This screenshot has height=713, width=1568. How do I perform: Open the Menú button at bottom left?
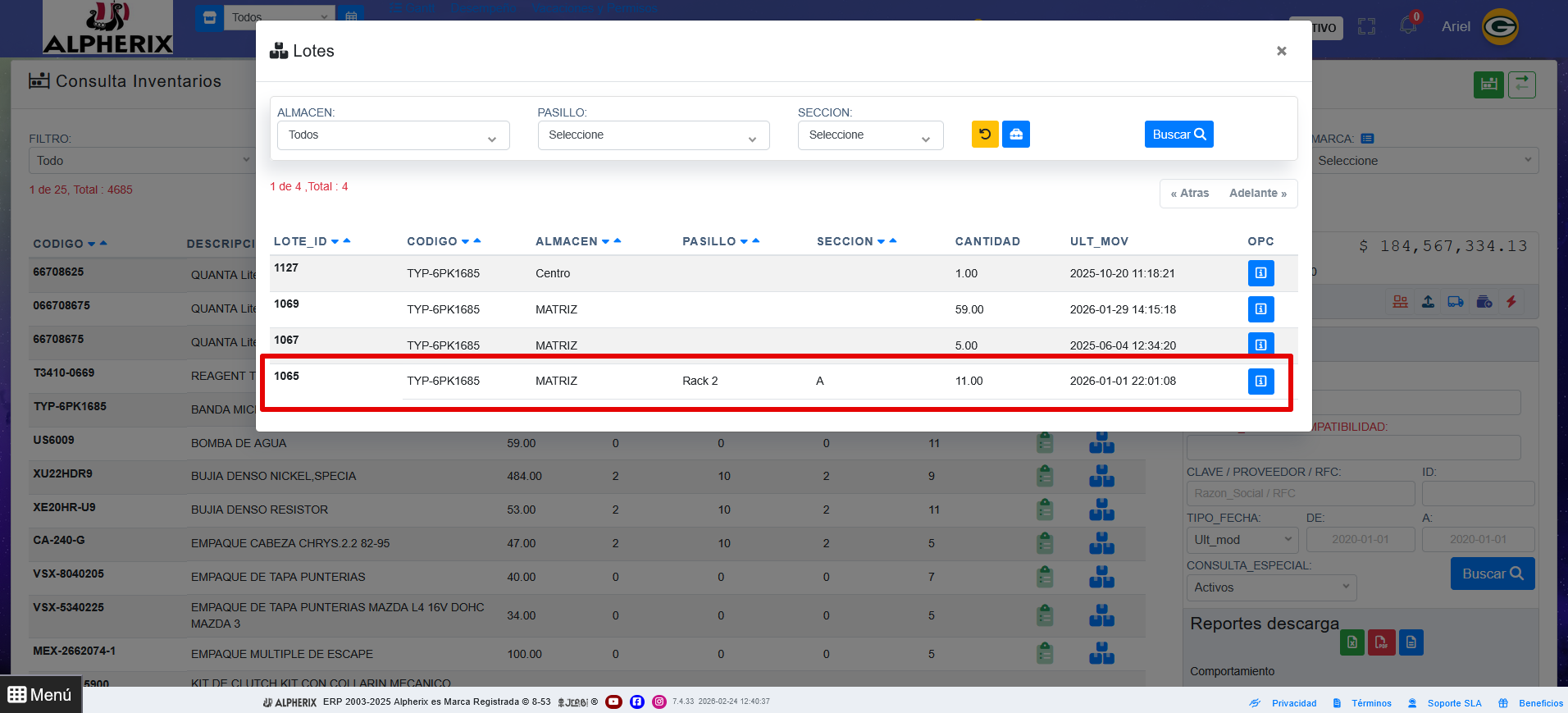(x=40, y=694)
